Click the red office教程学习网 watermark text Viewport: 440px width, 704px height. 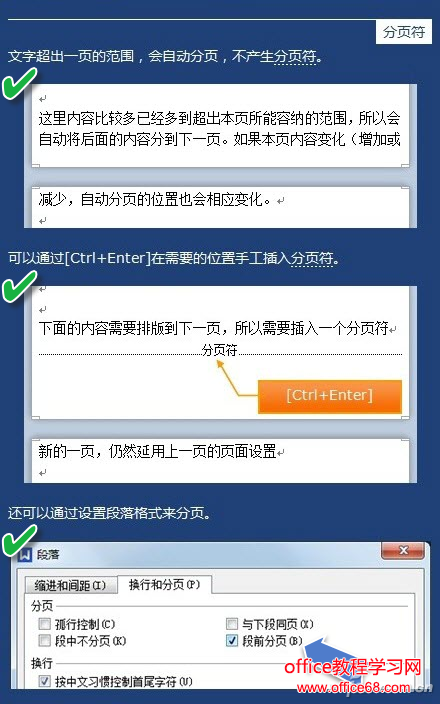pyautogui.click(x=353, y=667)
